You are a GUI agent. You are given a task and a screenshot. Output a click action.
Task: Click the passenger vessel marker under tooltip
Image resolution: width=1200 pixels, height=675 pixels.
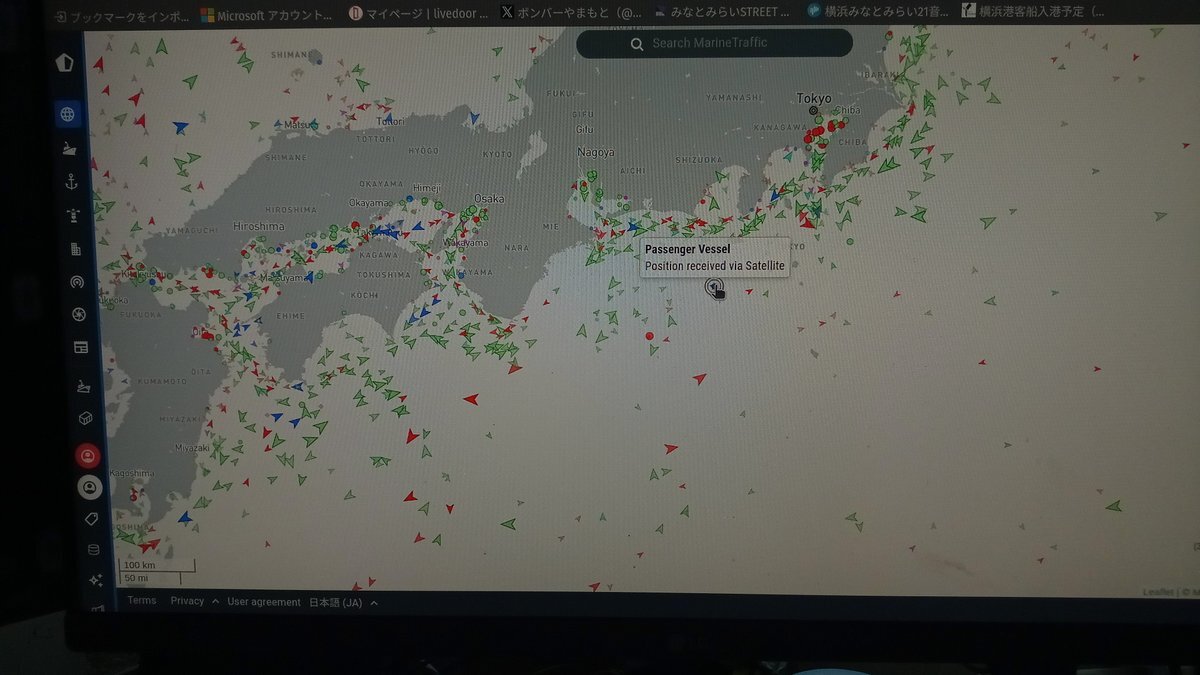click(713, 287)
